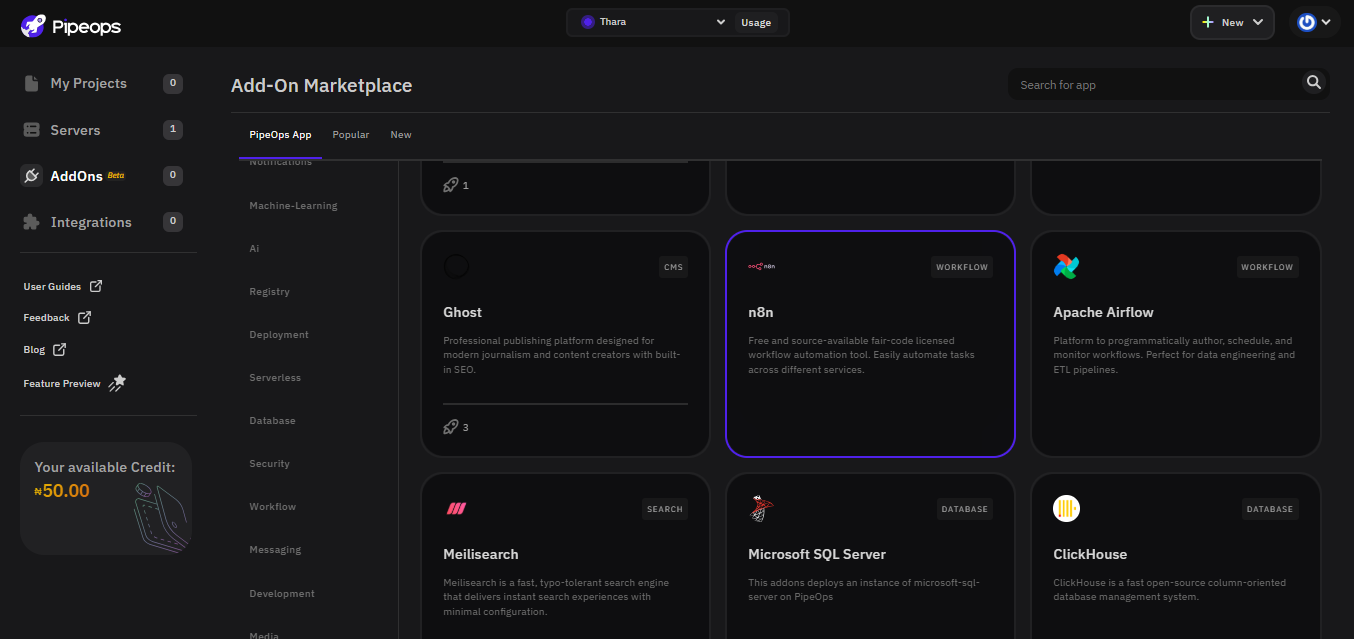Select the Development category
This screenshot has width=1354, height=639.
(x=282, y=593)
